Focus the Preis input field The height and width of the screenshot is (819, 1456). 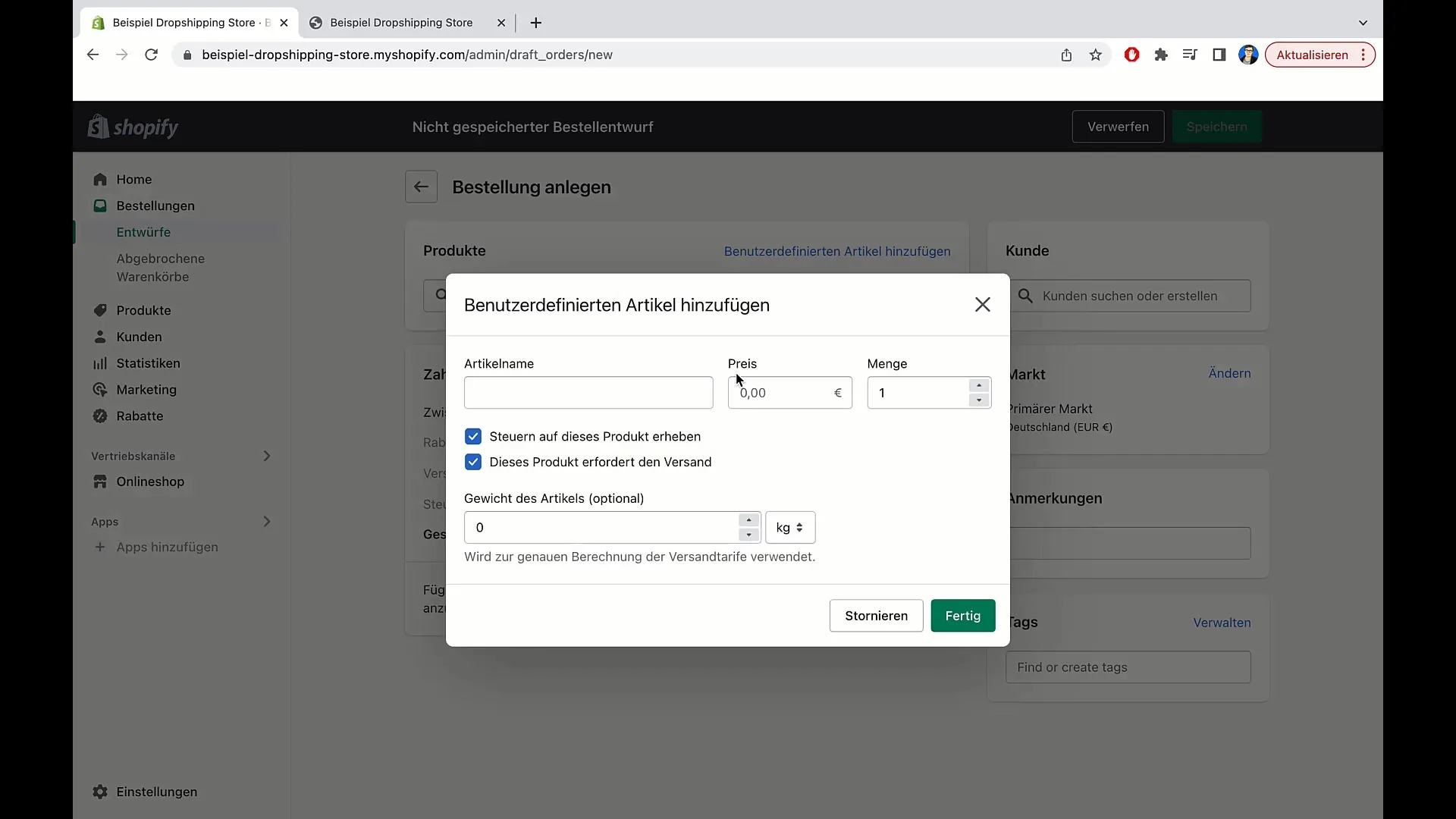pos(789,393)
